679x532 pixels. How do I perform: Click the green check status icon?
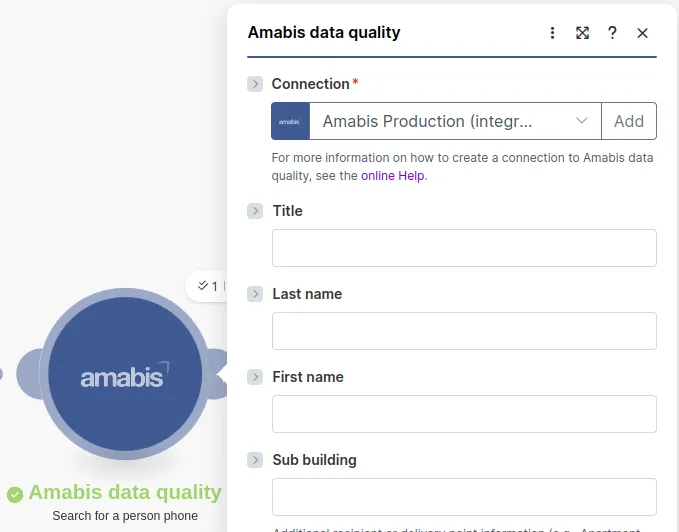point(15,494)
